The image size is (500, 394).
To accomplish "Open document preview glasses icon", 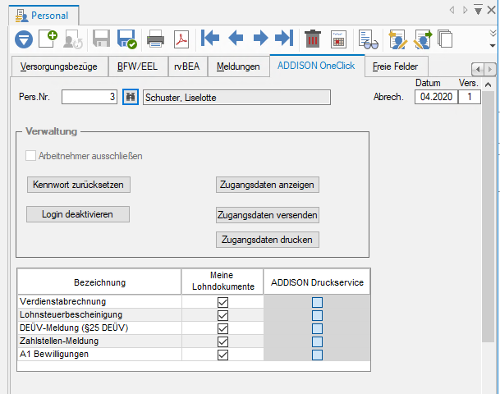I will (x=368, y=39).
